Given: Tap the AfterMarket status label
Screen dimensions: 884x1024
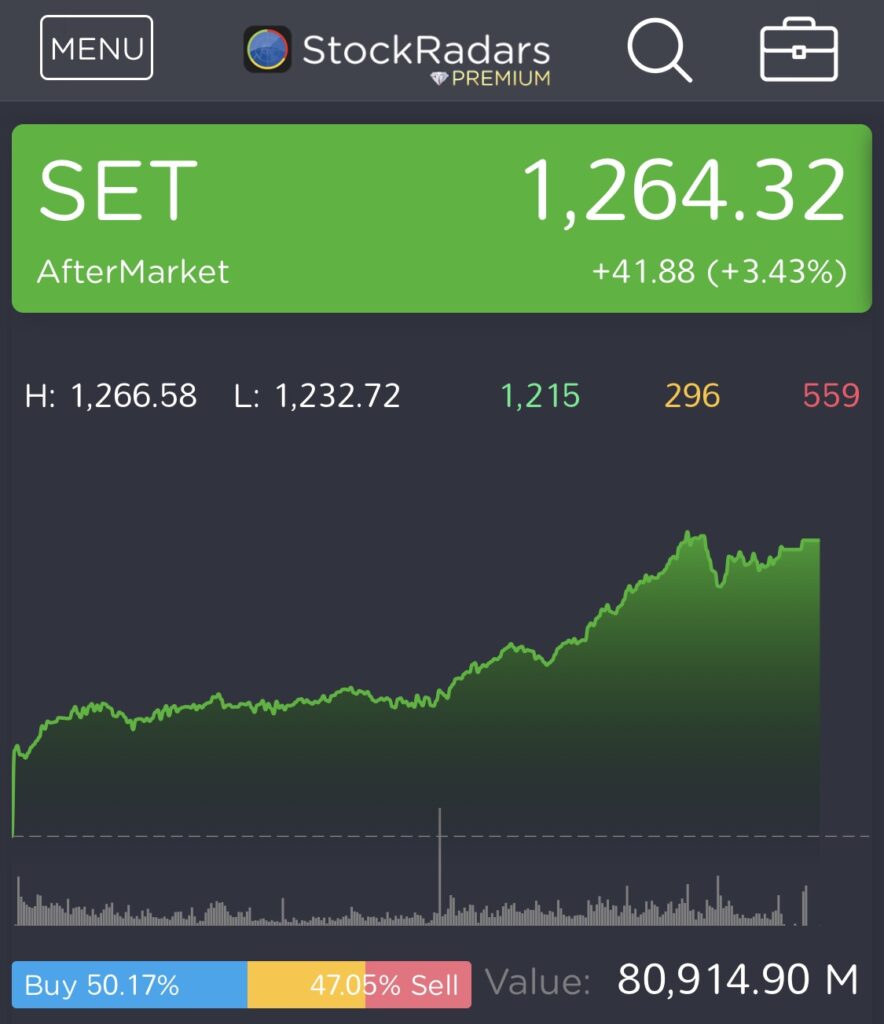Looking at the screenshot, I should 133,272.
